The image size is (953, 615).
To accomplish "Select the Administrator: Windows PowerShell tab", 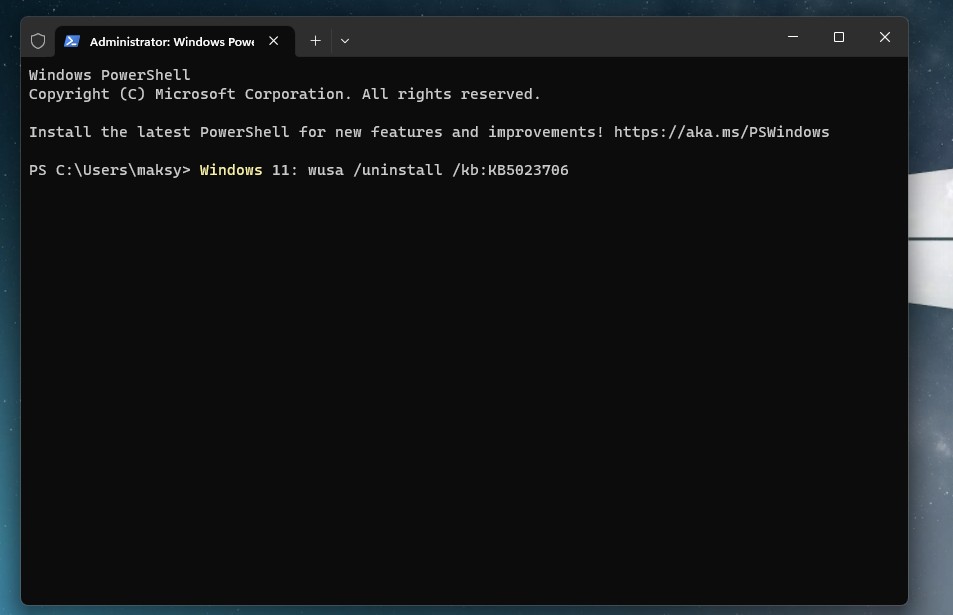I will 170,41.
